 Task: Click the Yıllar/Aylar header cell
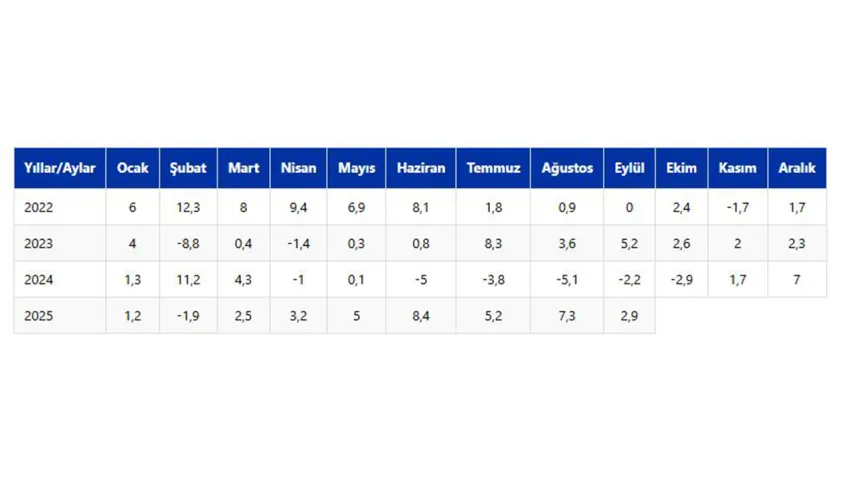point(60,168)
